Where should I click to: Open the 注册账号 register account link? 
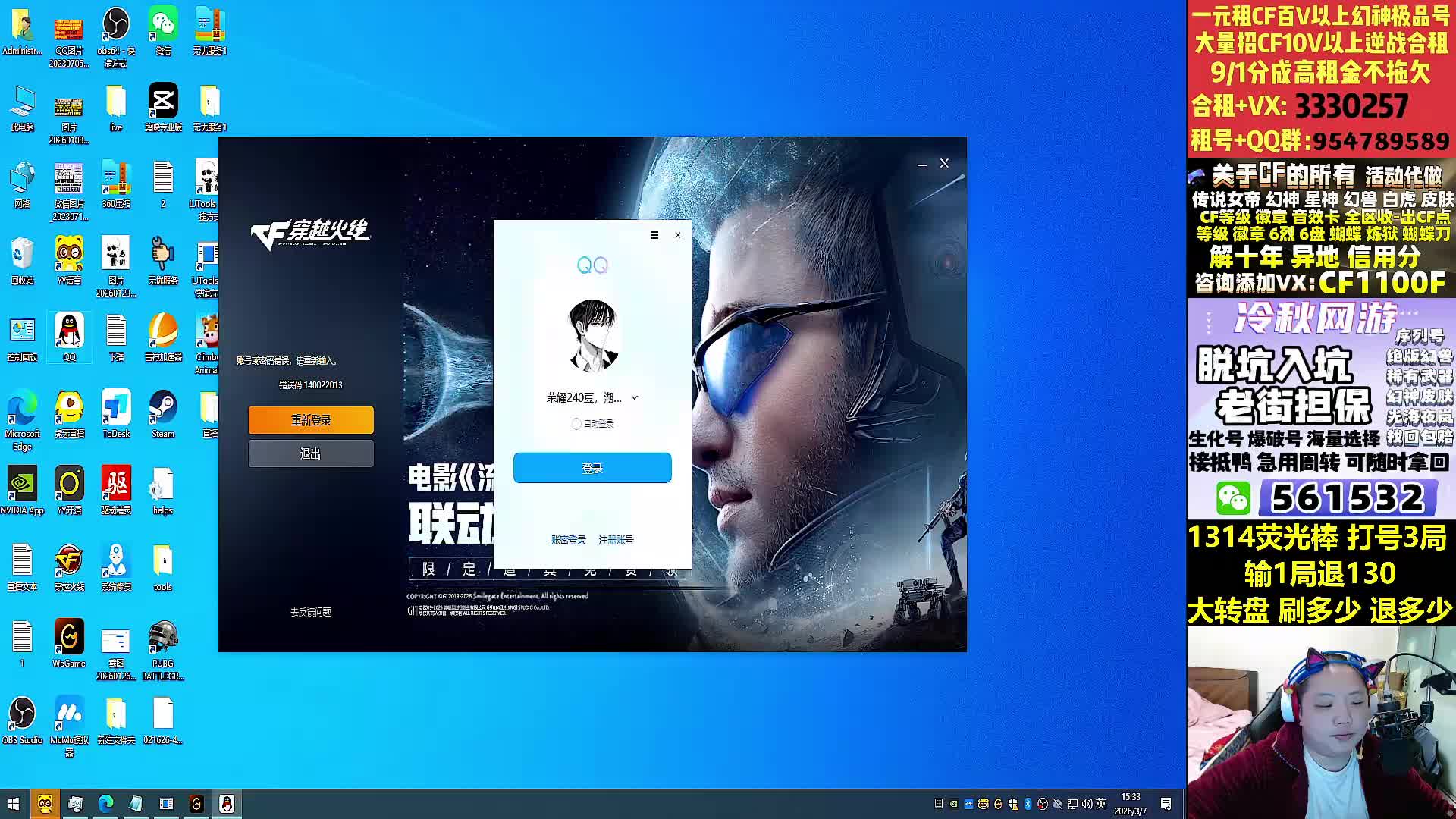tap(616, 540)
